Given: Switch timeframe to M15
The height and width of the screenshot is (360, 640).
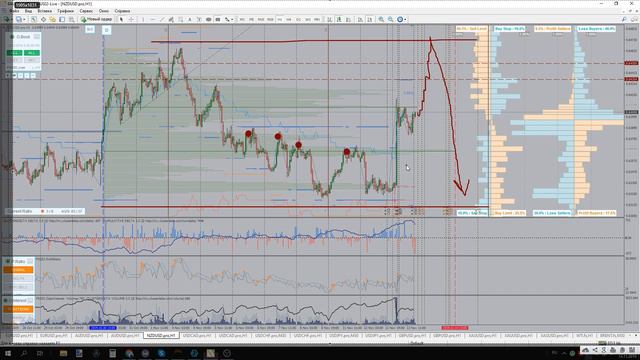Looking at the screenshot, I should tap(261, 19).
